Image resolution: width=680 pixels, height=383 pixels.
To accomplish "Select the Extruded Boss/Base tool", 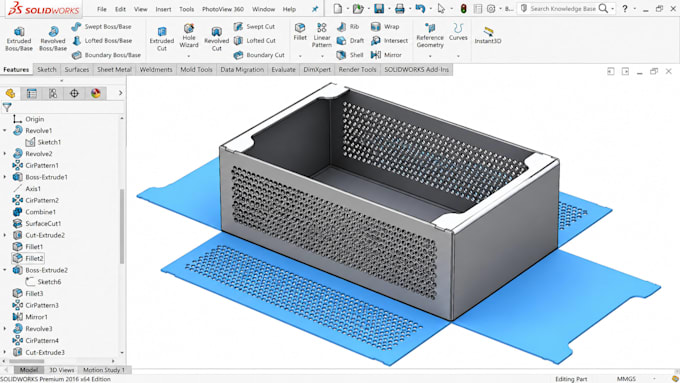I will 19,39.
